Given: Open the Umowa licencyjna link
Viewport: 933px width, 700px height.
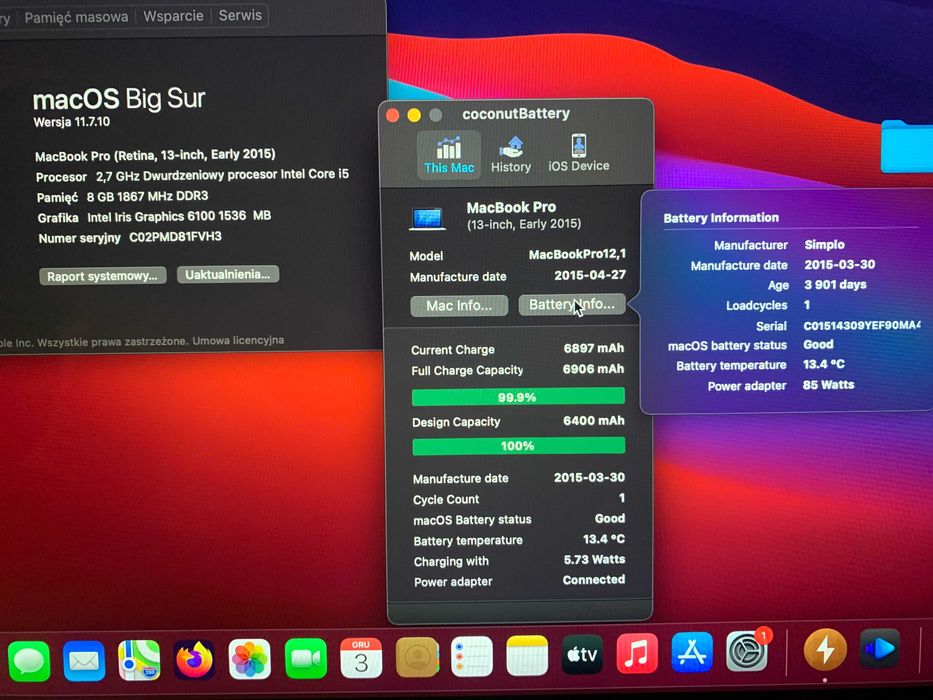Looking at the screenshot, I should (238, 340).
